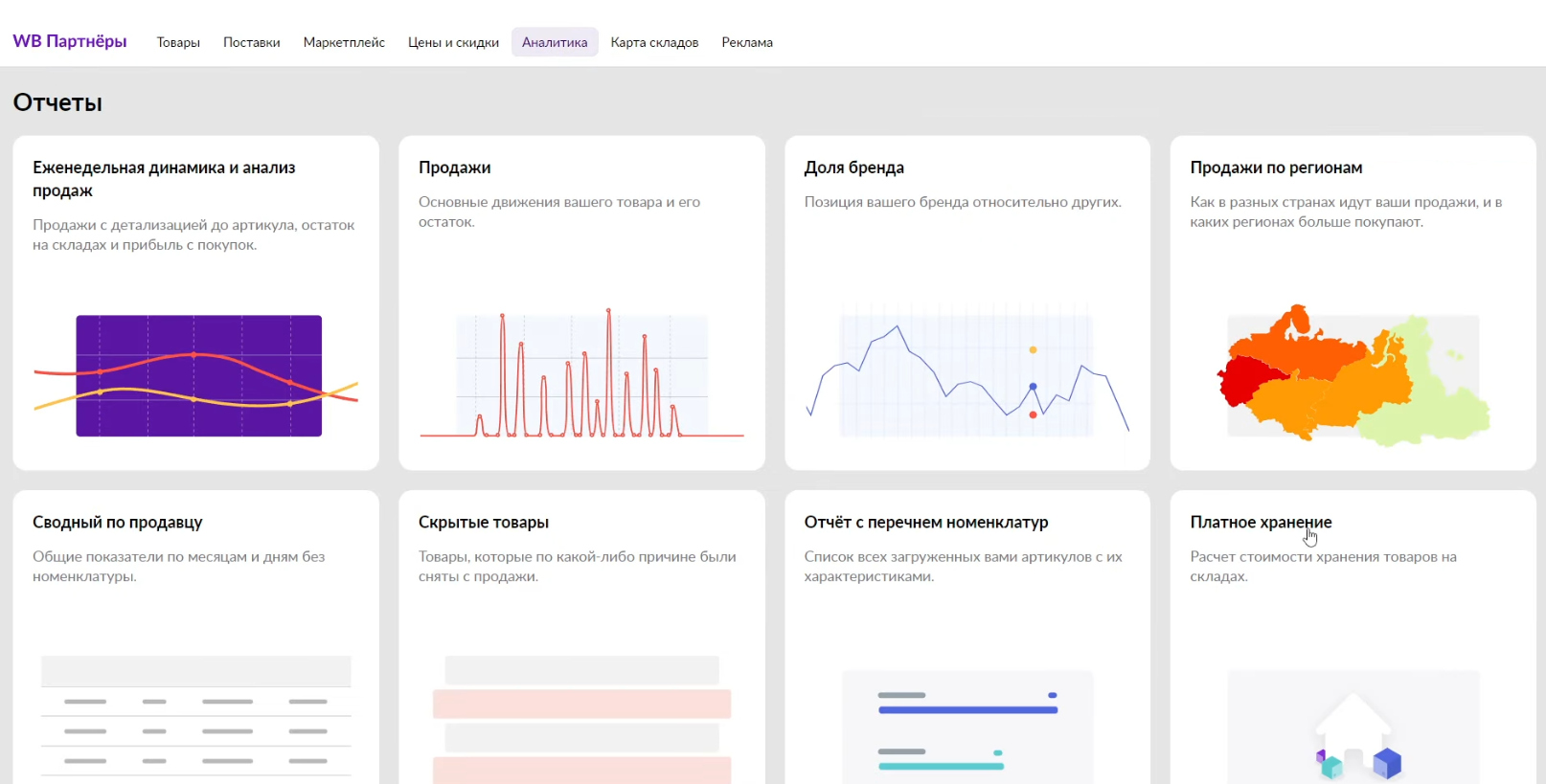Viewport: 1546px width, 784px height.
Task: Open the Отчёт с перечнем номенклатур title
Action: click(x=926, y=522)
